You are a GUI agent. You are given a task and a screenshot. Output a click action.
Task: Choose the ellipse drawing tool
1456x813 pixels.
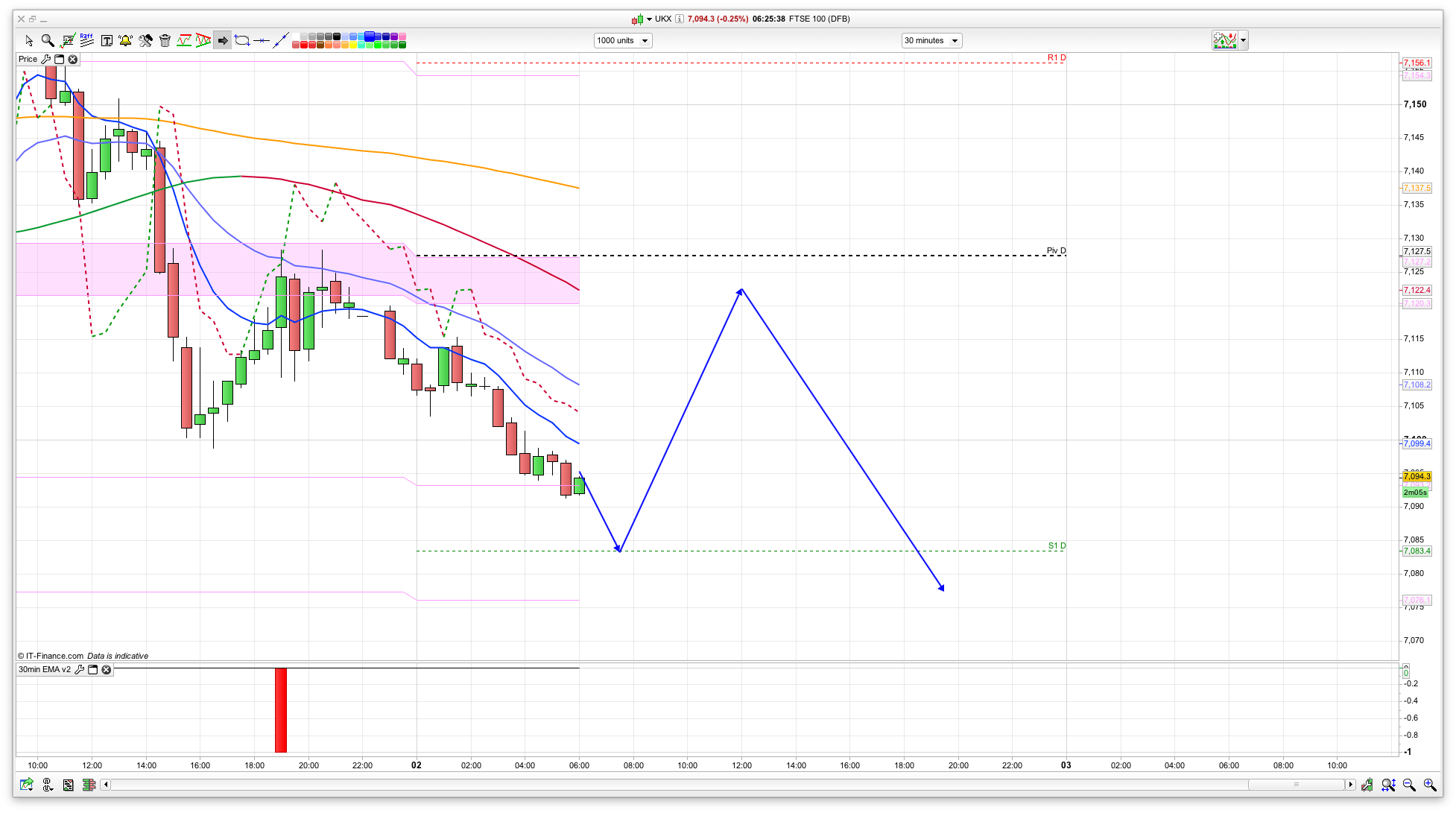(242, 40)
